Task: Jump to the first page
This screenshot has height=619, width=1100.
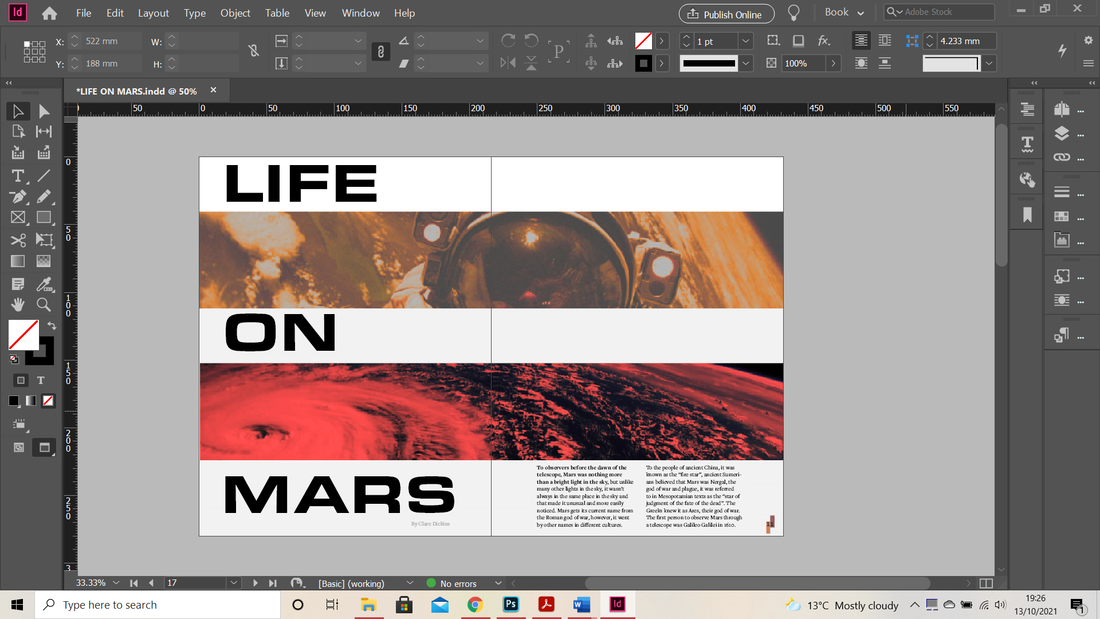Action: (x=134, y=583)
